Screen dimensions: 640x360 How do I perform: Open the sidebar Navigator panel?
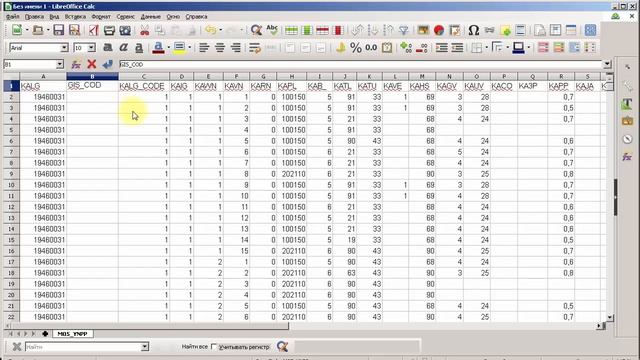627,139
